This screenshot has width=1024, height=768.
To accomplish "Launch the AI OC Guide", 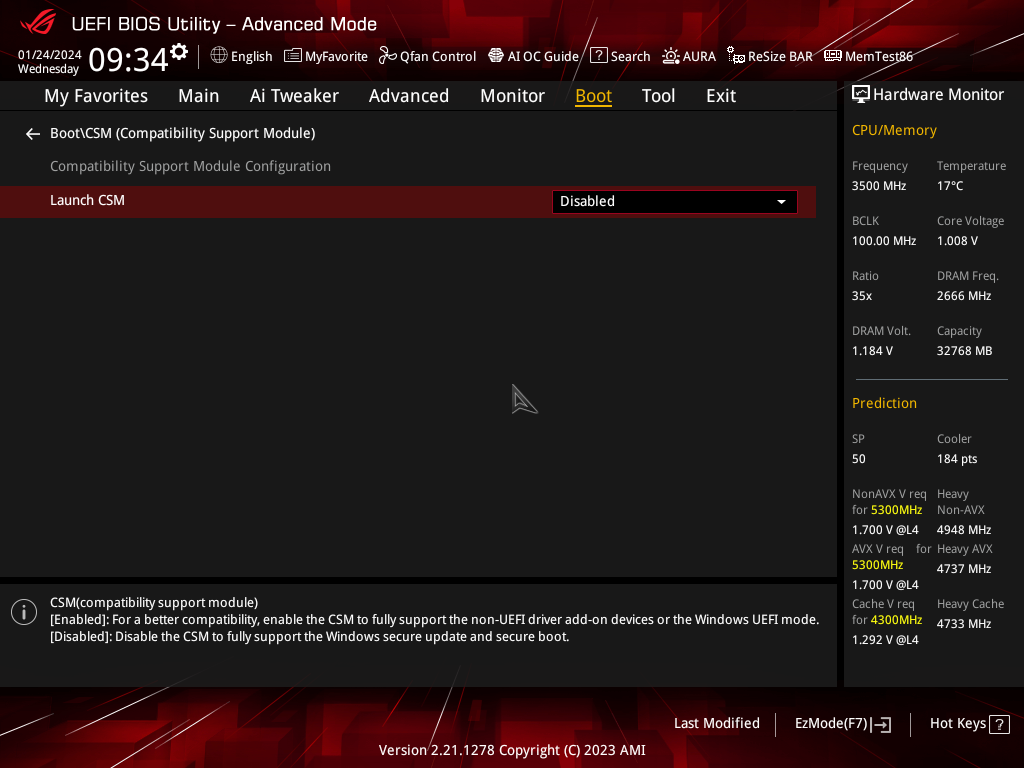I will point(533,56).
